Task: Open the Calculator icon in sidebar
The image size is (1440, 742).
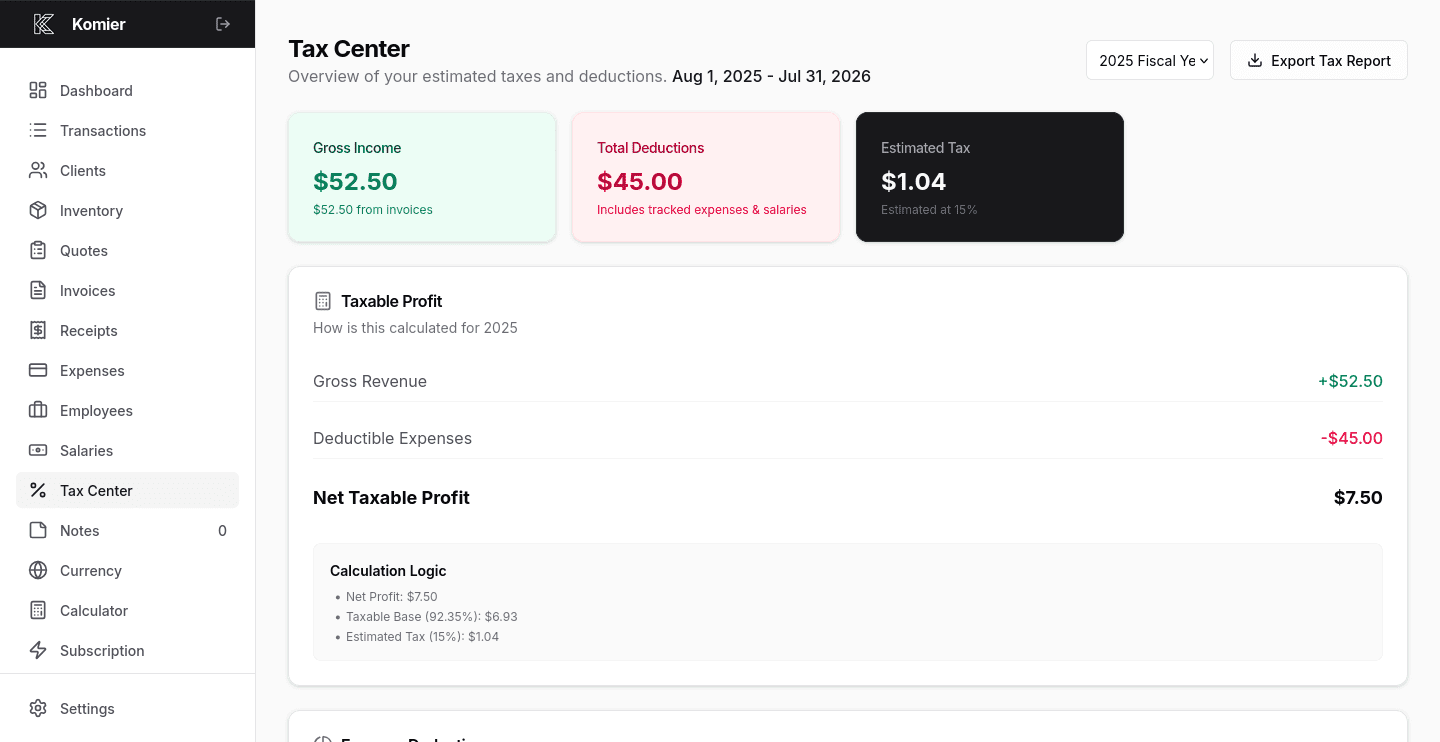Action: (x=38, y=610)
